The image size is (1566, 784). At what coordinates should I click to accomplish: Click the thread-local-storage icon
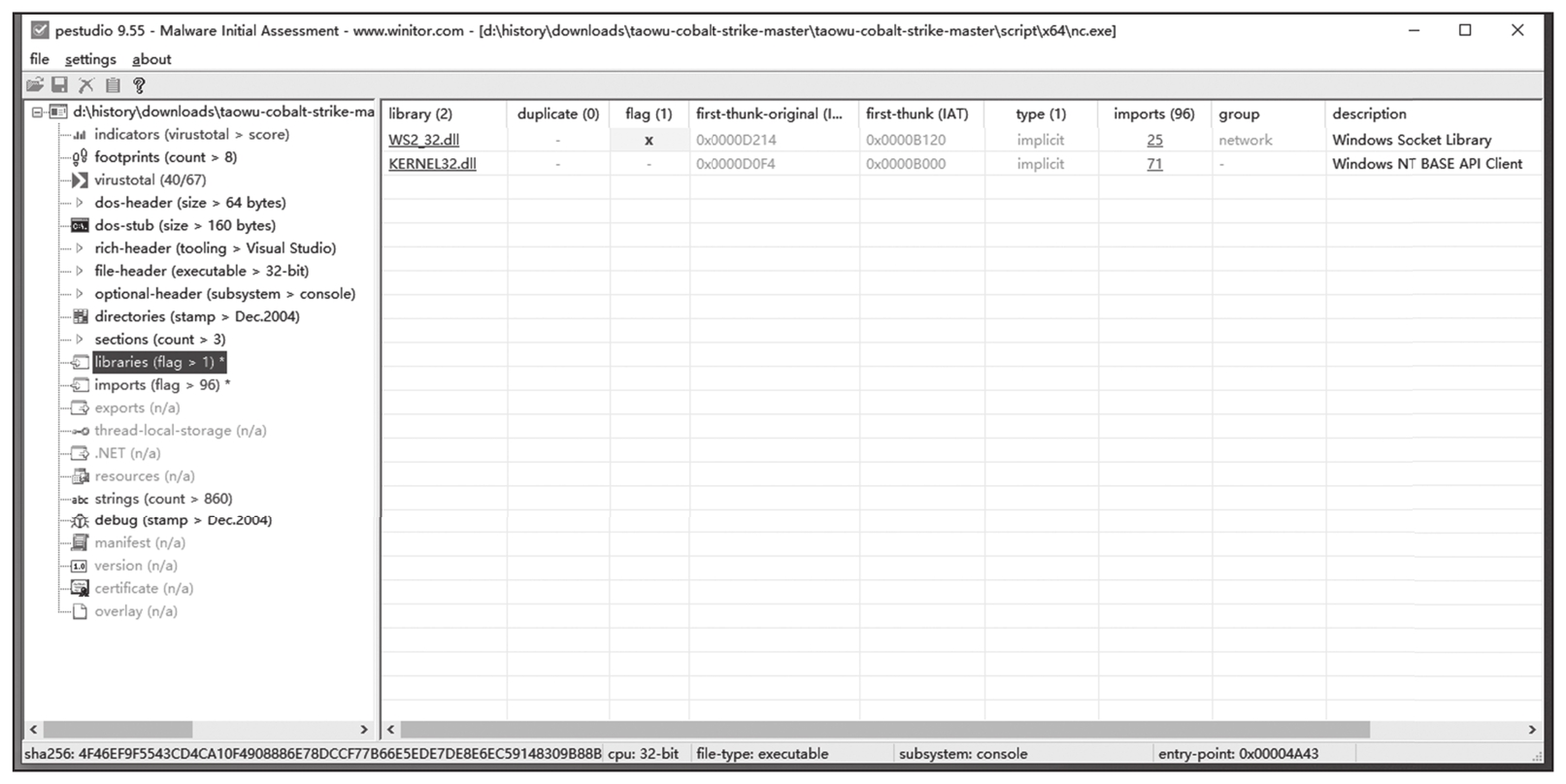tap(80, 431)
